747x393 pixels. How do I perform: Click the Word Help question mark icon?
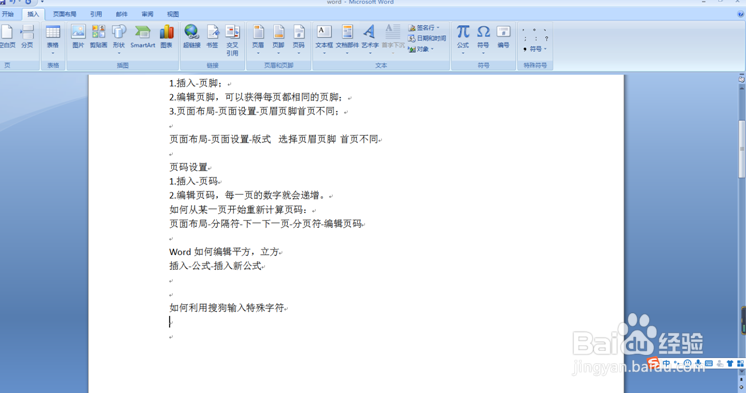741,14
